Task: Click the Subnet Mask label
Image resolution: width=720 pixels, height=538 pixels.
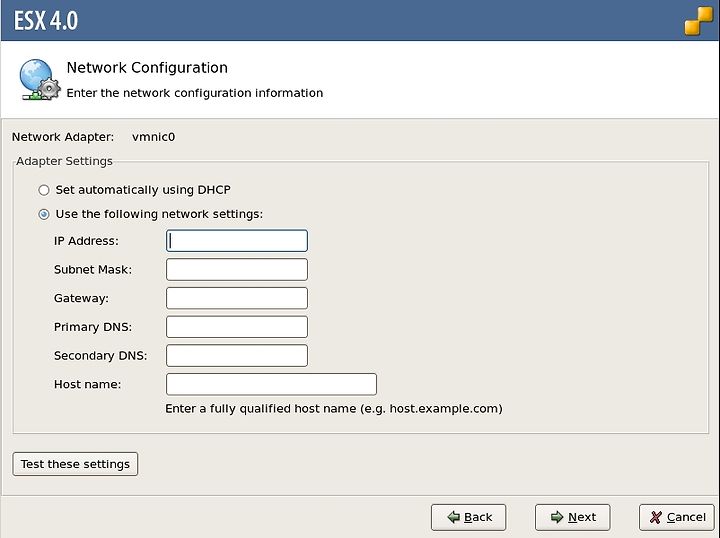Action: [93, 269]
